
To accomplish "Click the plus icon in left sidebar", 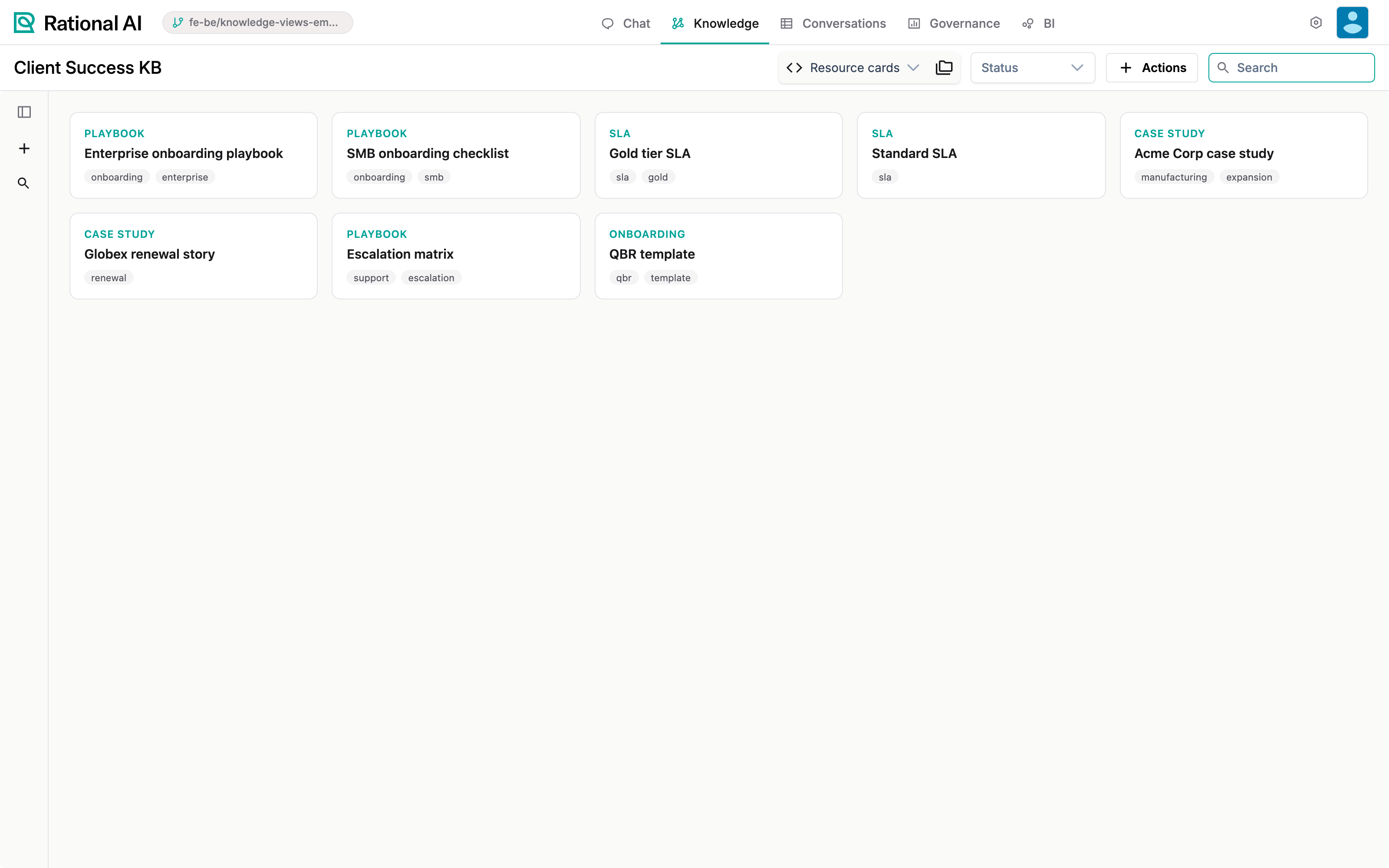I will click(x=24, y=149).
